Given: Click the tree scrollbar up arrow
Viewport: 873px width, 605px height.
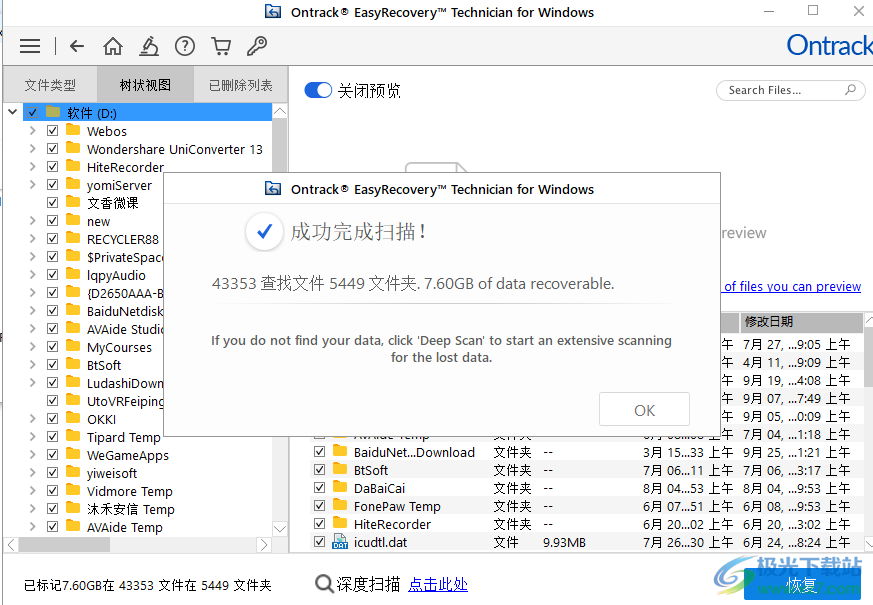Looking at the screenshot, I should pos(280,111).
